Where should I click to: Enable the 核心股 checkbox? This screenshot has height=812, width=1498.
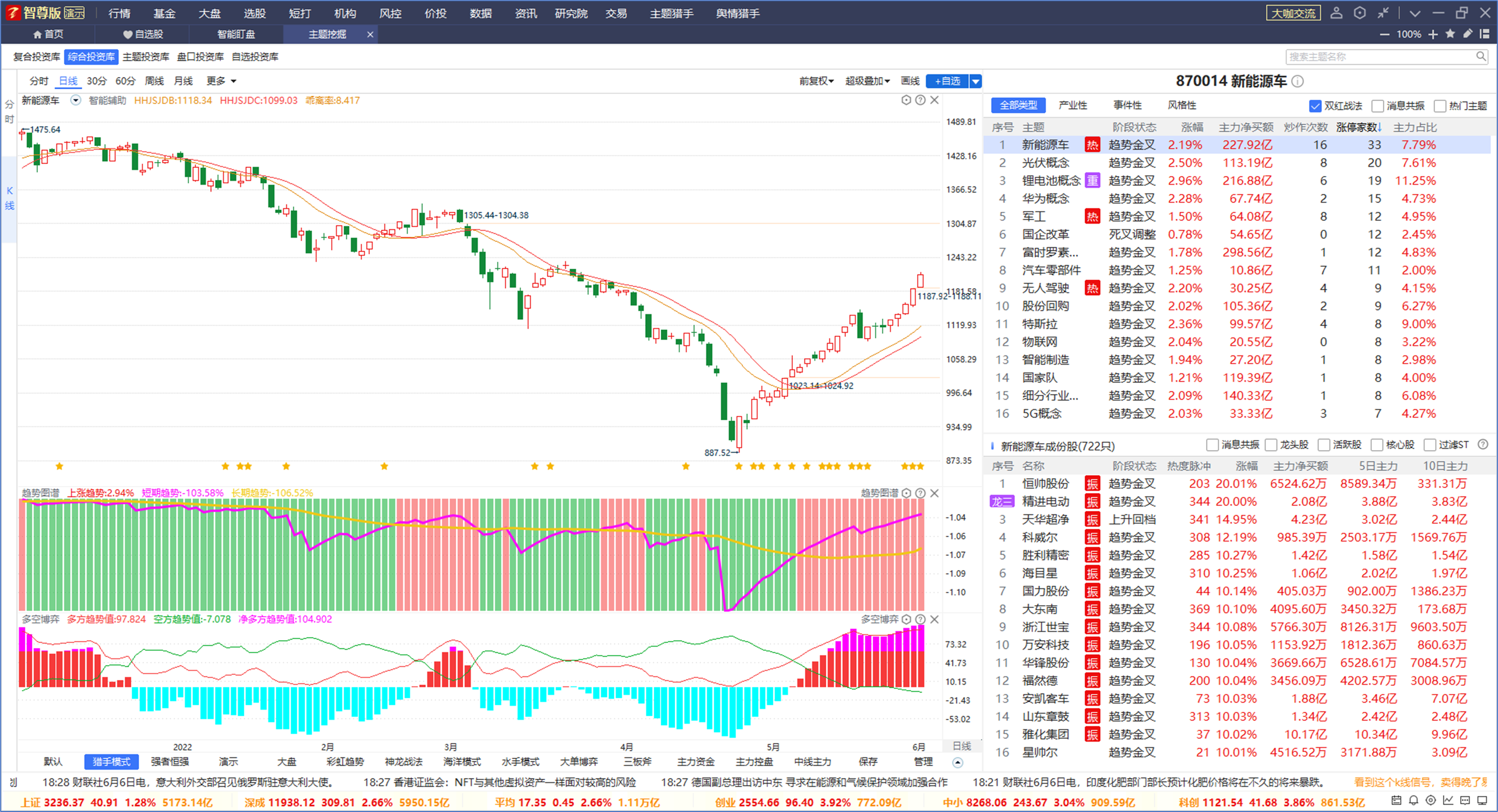pos(1377,445)
